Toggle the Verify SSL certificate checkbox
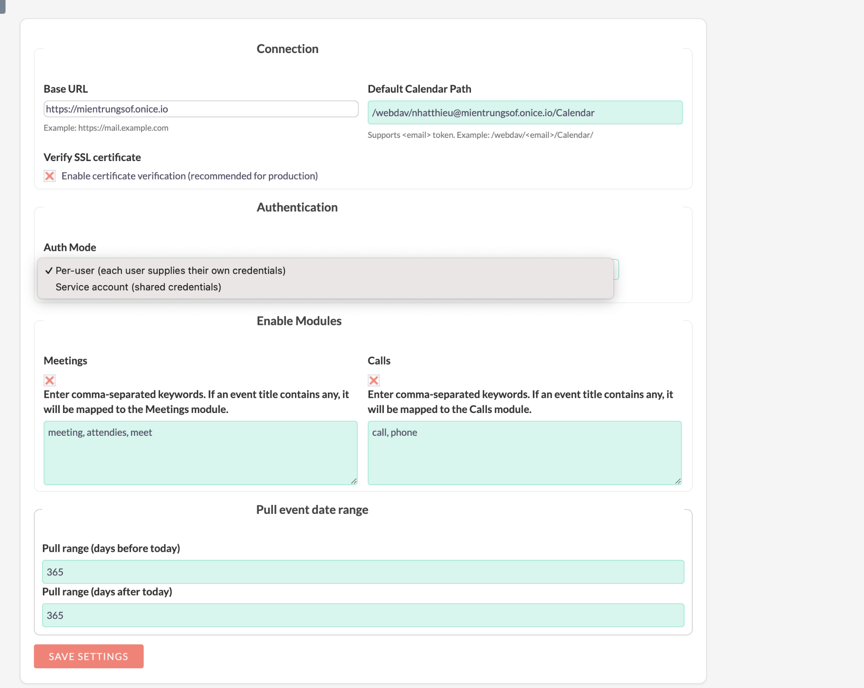Image resolution: width=864 pixels, height=688 pixels. pyautogui.click(x=49, y=176)
